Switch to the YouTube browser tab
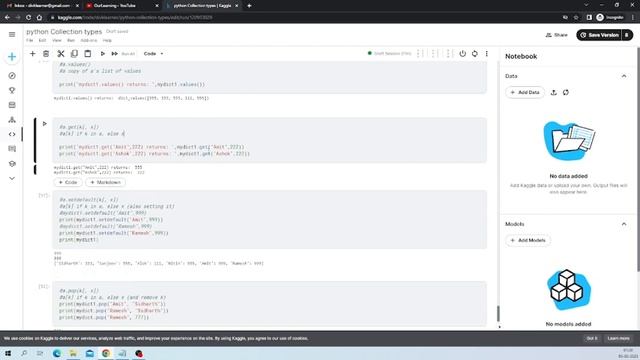 (x=122, y=6)
